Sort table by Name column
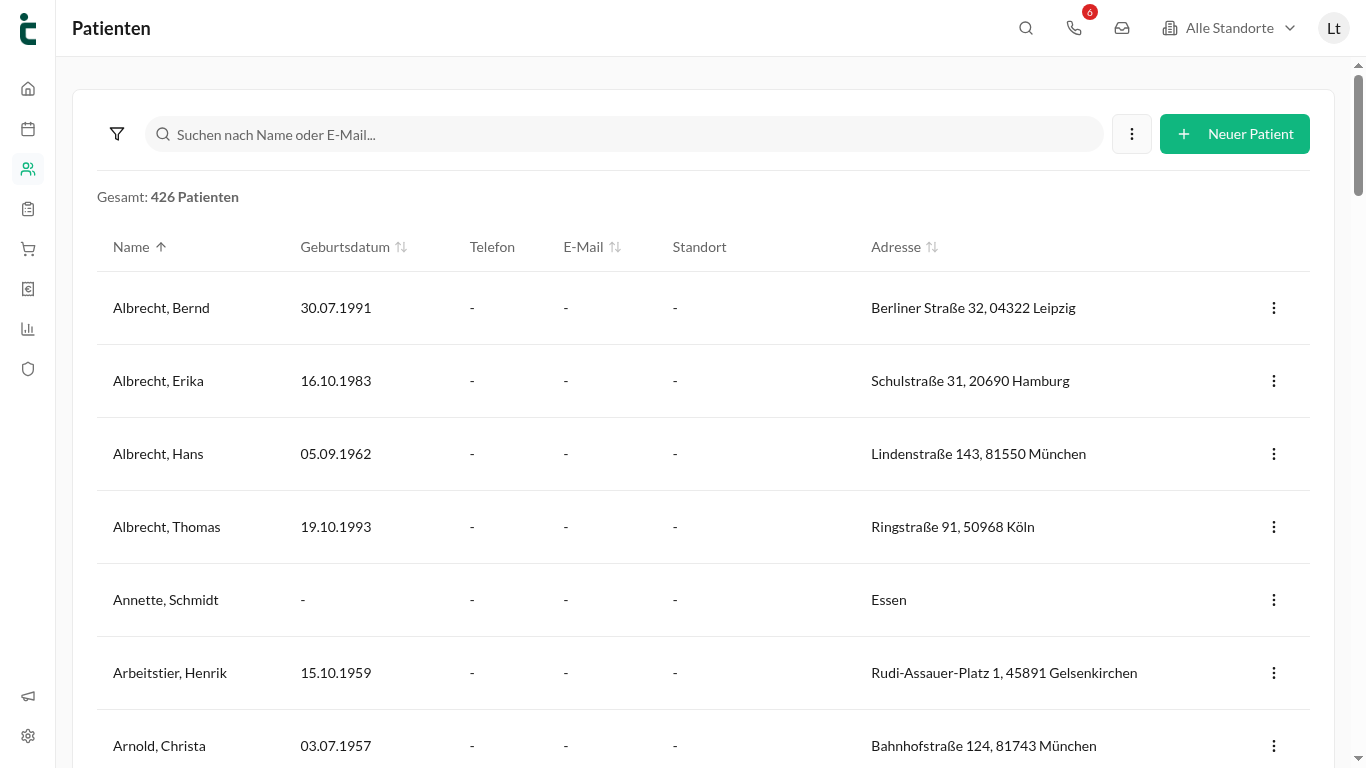The image size is (1366, 768). click(140, 247)
